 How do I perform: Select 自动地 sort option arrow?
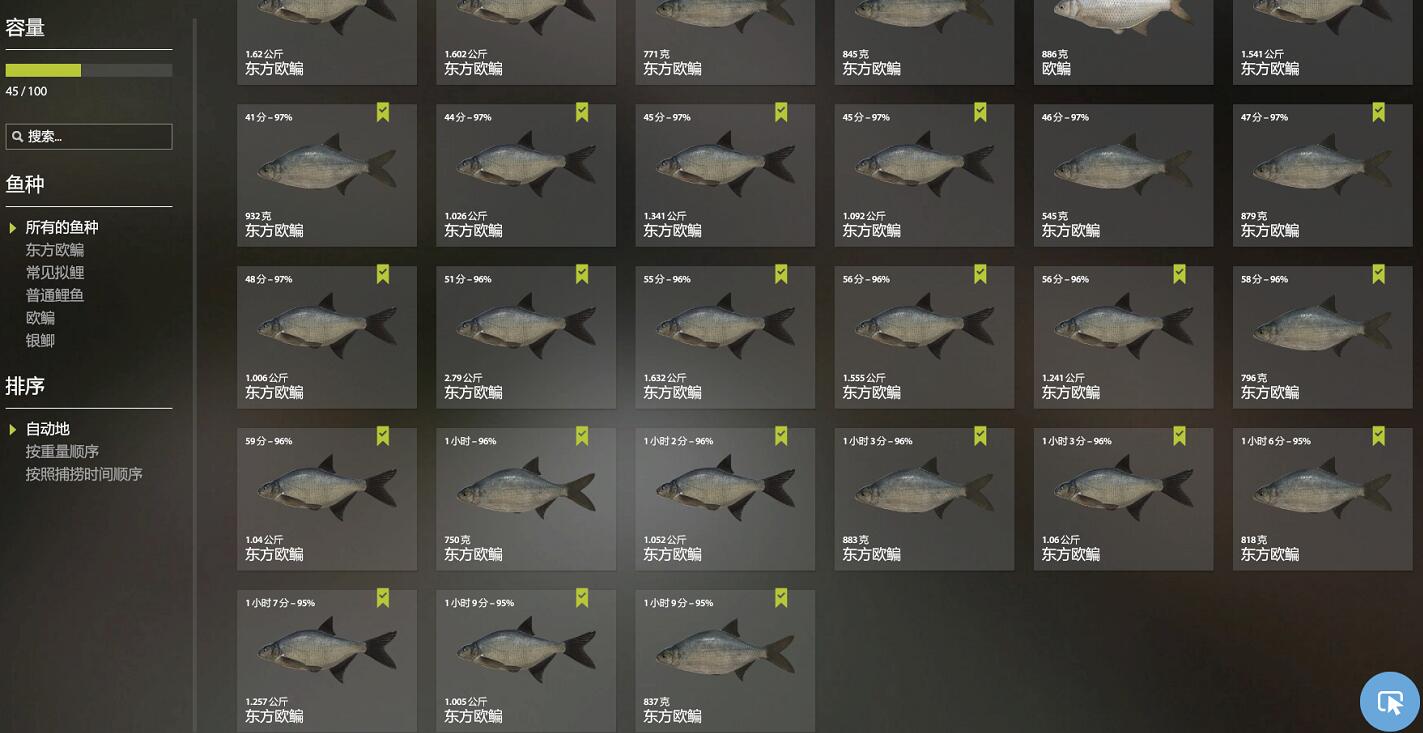coord(13,429)
